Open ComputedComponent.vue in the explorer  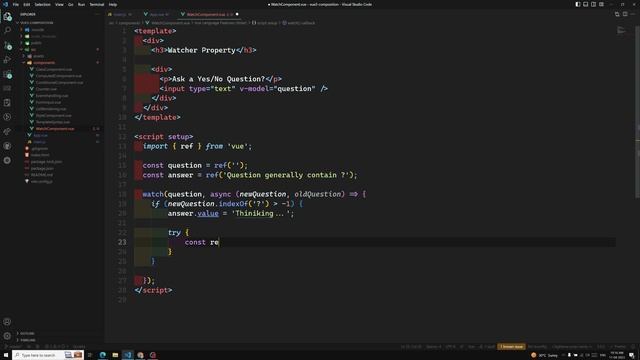(58, 76)
